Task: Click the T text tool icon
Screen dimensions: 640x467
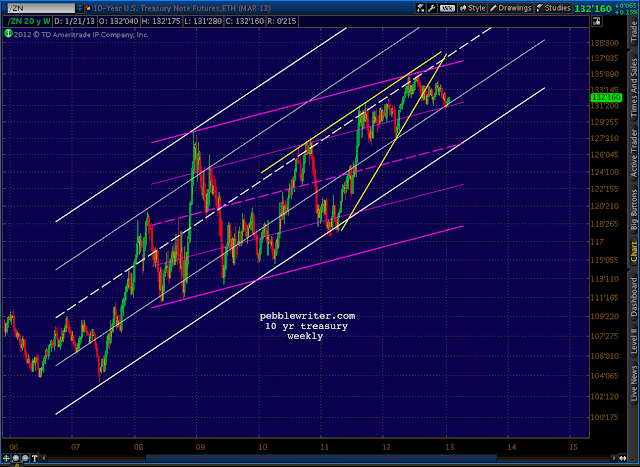Action: [x=34, y=458]
